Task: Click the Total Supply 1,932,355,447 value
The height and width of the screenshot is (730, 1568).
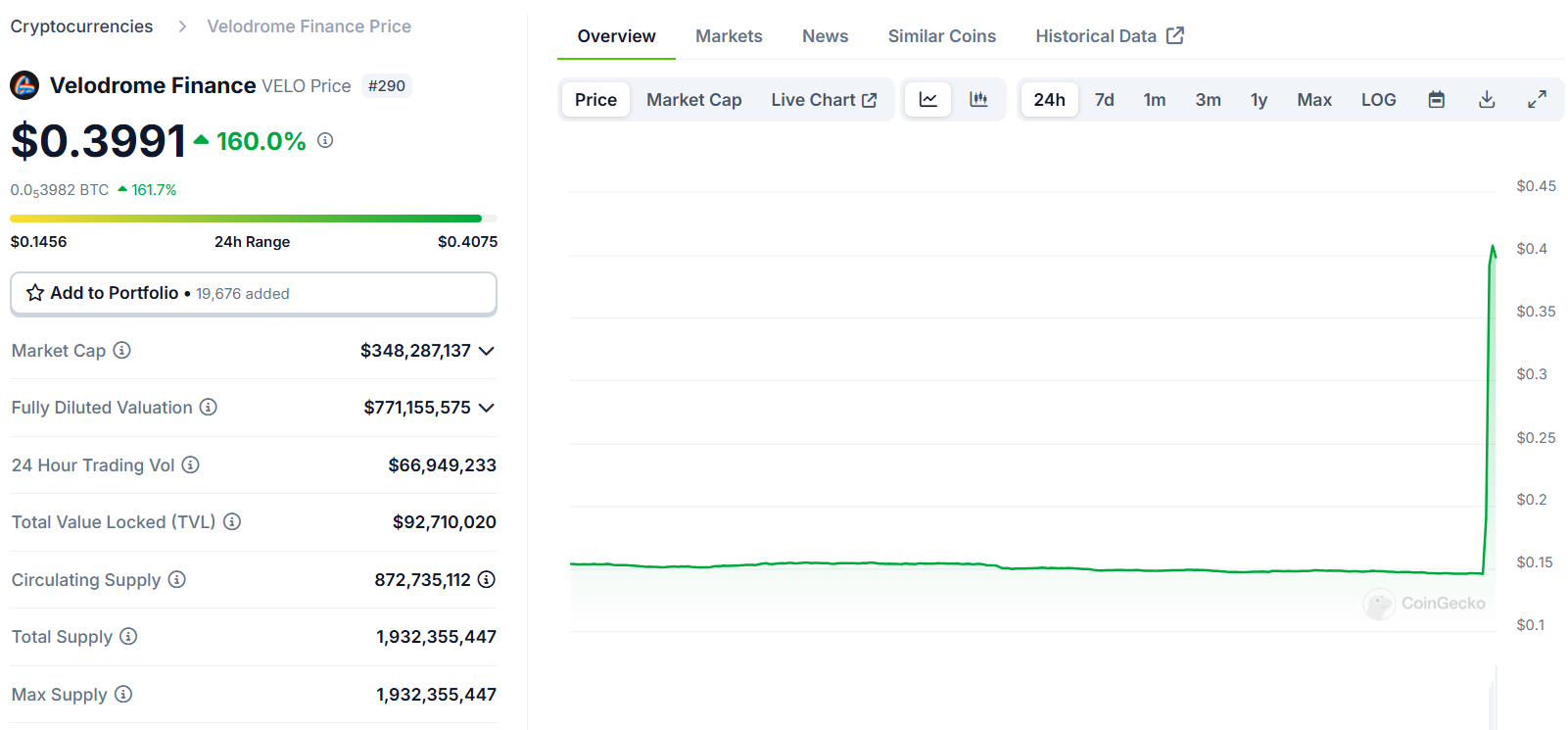Action: click(436, 637)
